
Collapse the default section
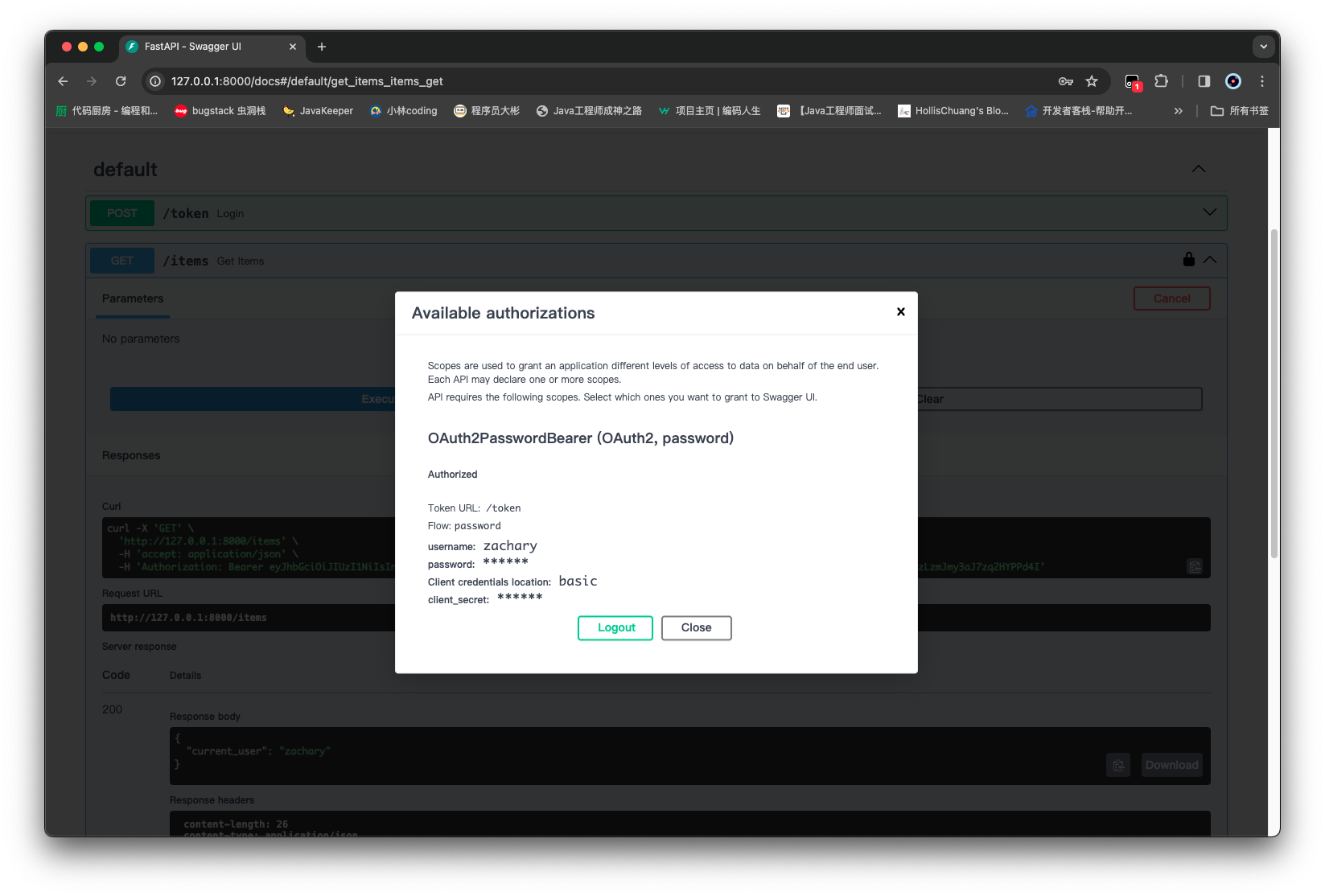1199,169
